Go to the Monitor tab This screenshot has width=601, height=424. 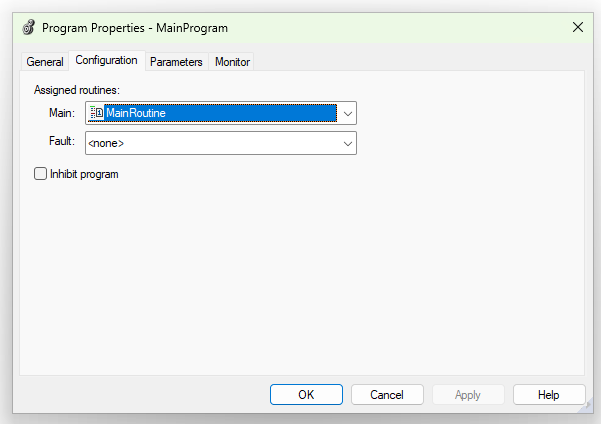tap(232, 62)
